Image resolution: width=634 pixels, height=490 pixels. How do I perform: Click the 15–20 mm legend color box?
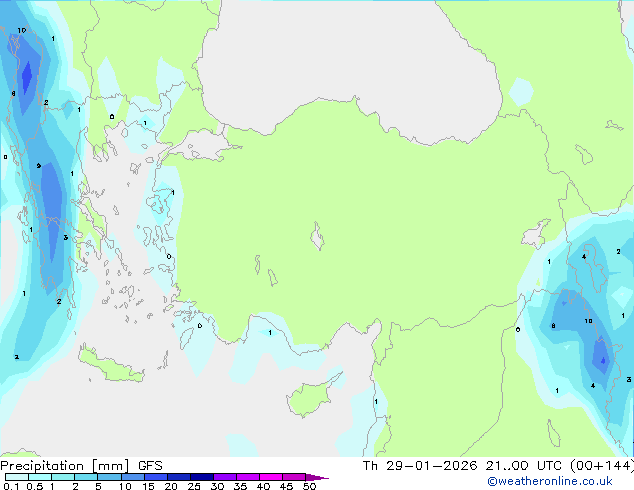click(155, 477)
